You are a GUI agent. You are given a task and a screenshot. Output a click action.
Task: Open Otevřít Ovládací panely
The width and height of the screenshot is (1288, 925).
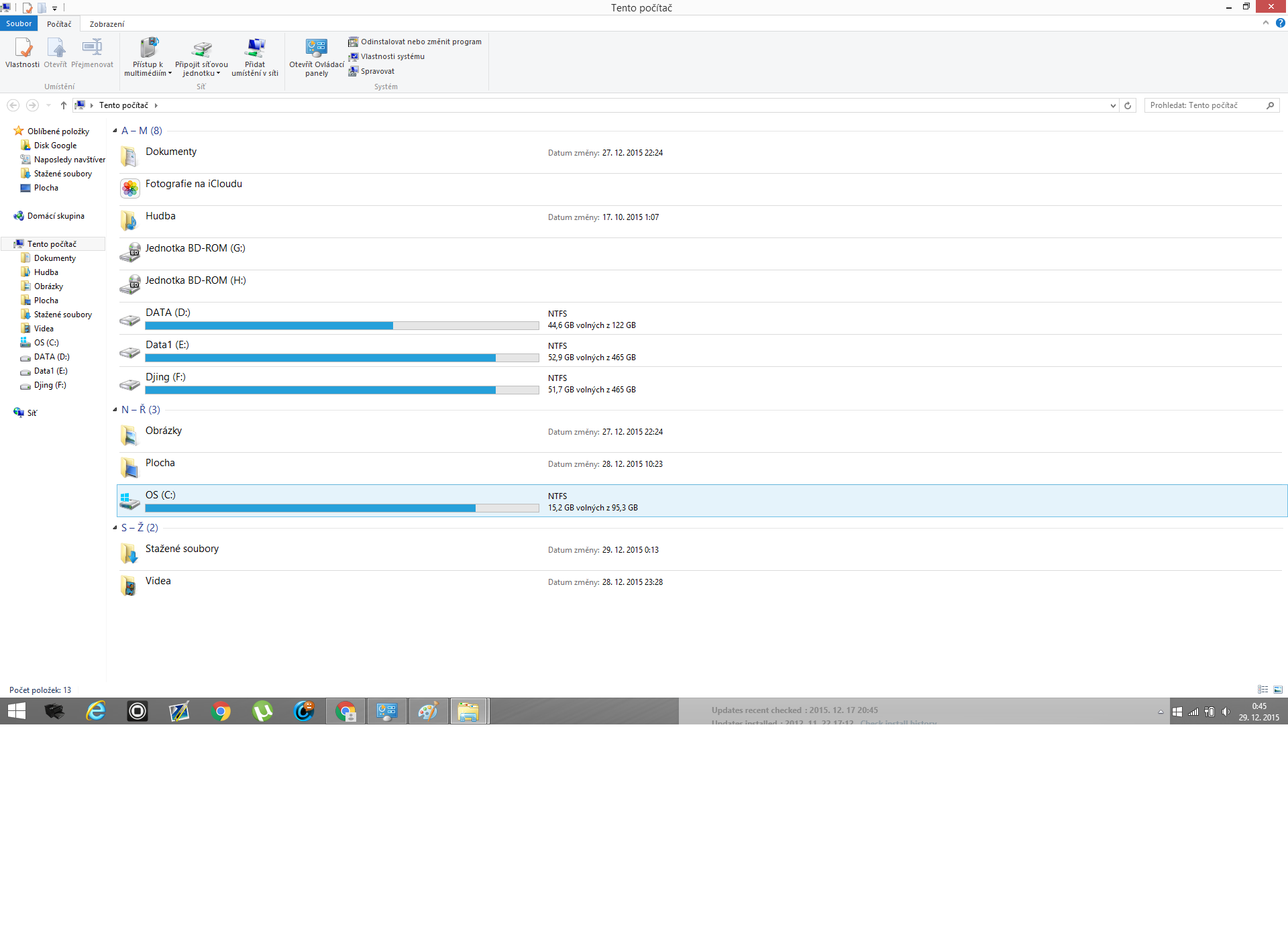(x=317, y=48)
